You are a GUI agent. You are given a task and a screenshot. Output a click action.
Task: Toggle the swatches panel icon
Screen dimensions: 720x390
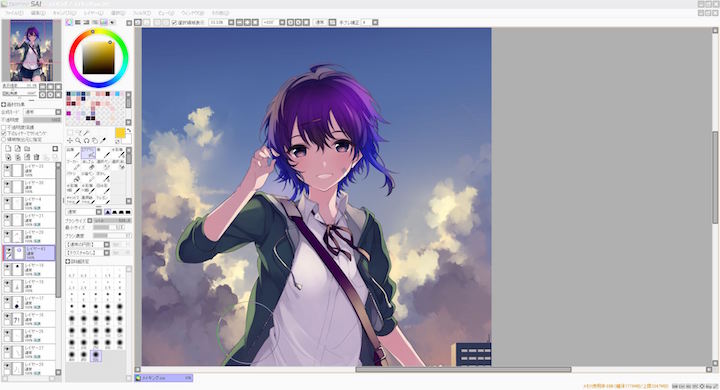point(104,22)
